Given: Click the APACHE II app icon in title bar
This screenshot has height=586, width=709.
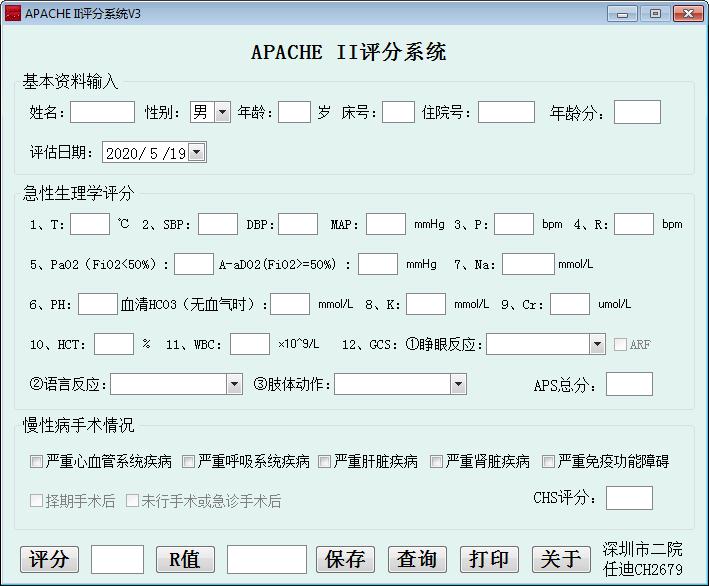Looking at the screenshot, I should 13,14.
